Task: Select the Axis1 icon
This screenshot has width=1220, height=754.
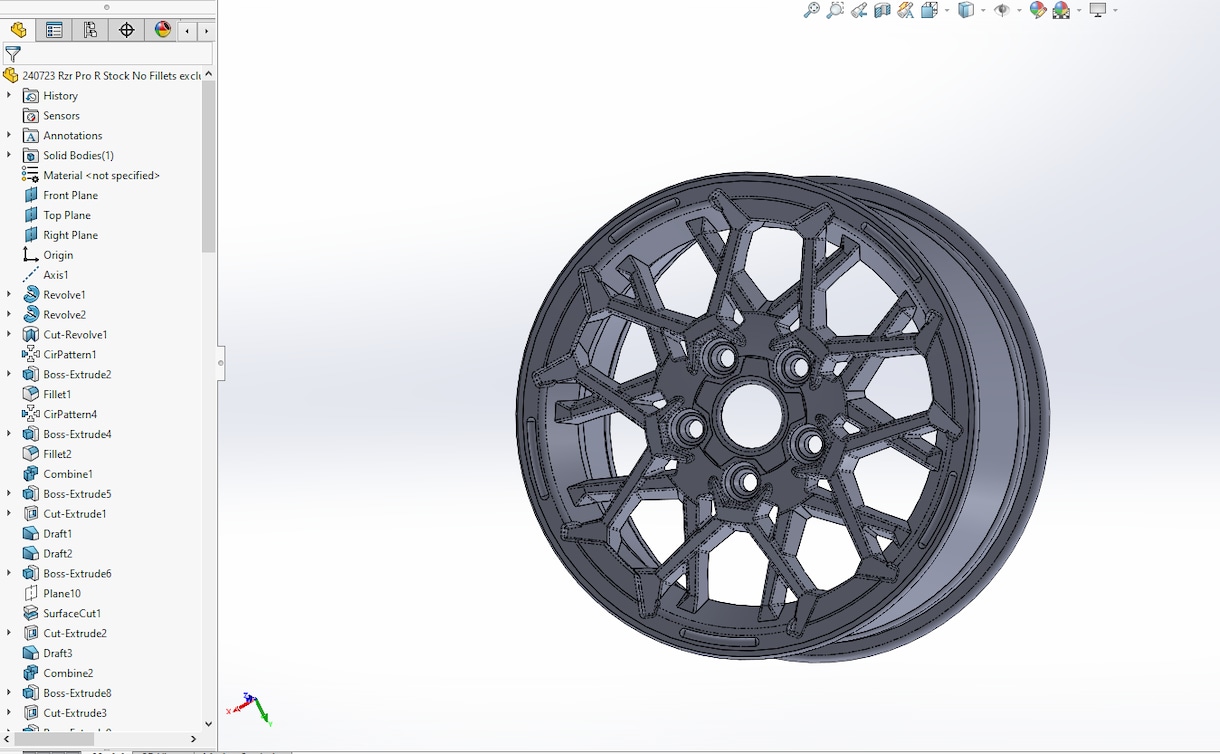Action: tap(31, 275)
